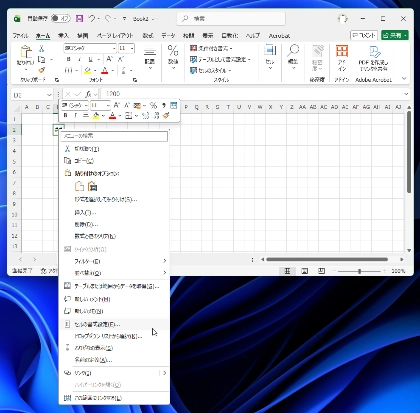Click format painter brush in mini toolbar

click(166, 115)
